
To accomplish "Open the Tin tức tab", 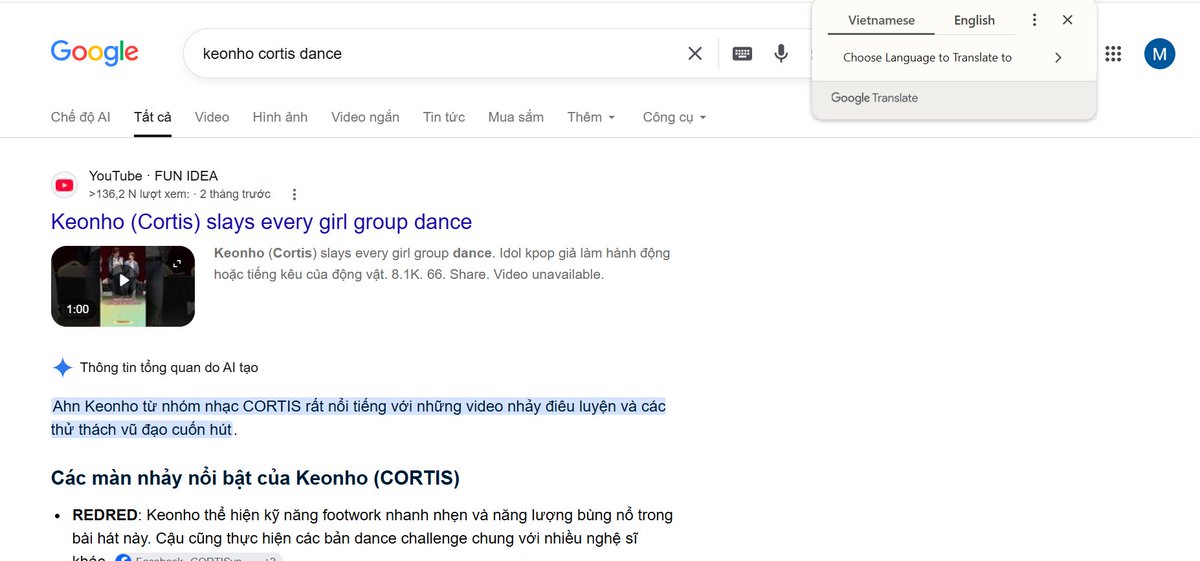I will [444, 117].
